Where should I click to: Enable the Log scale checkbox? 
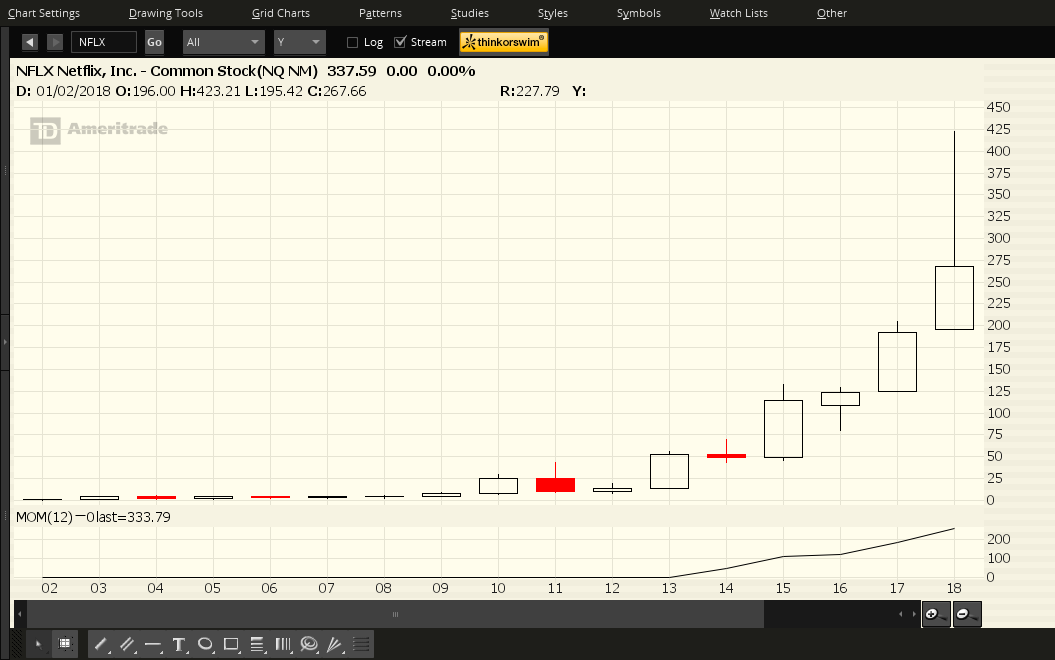352,42
